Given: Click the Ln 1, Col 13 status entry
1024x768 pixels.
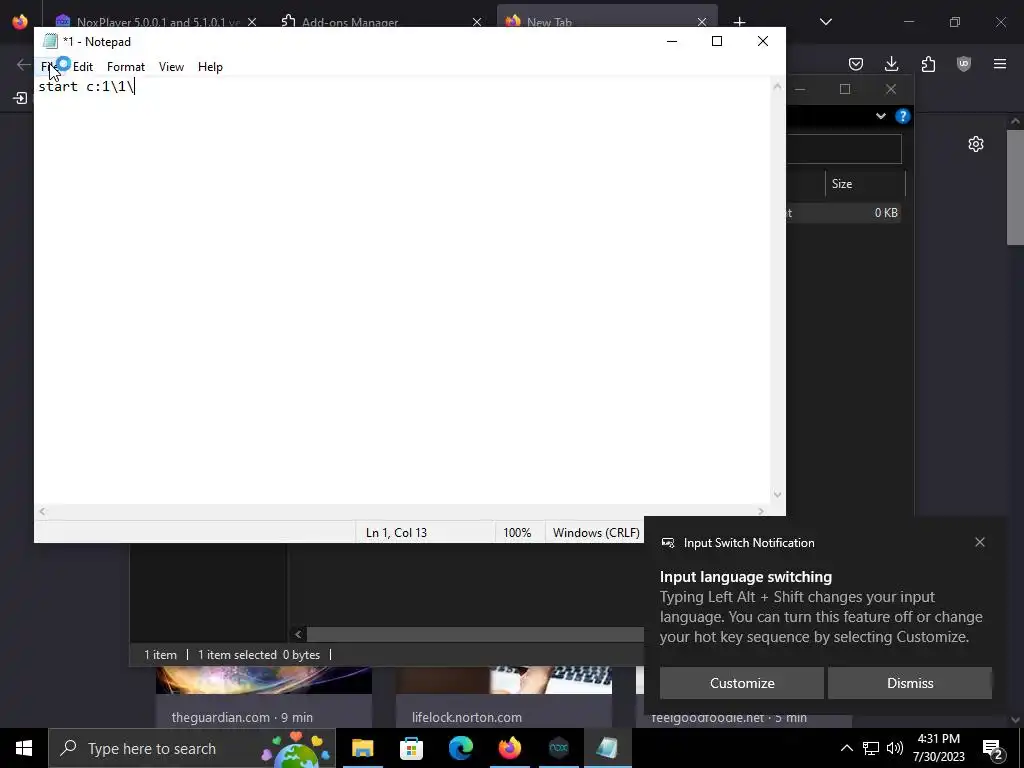Looking at the screenshot, I should (x=396, y=533).
